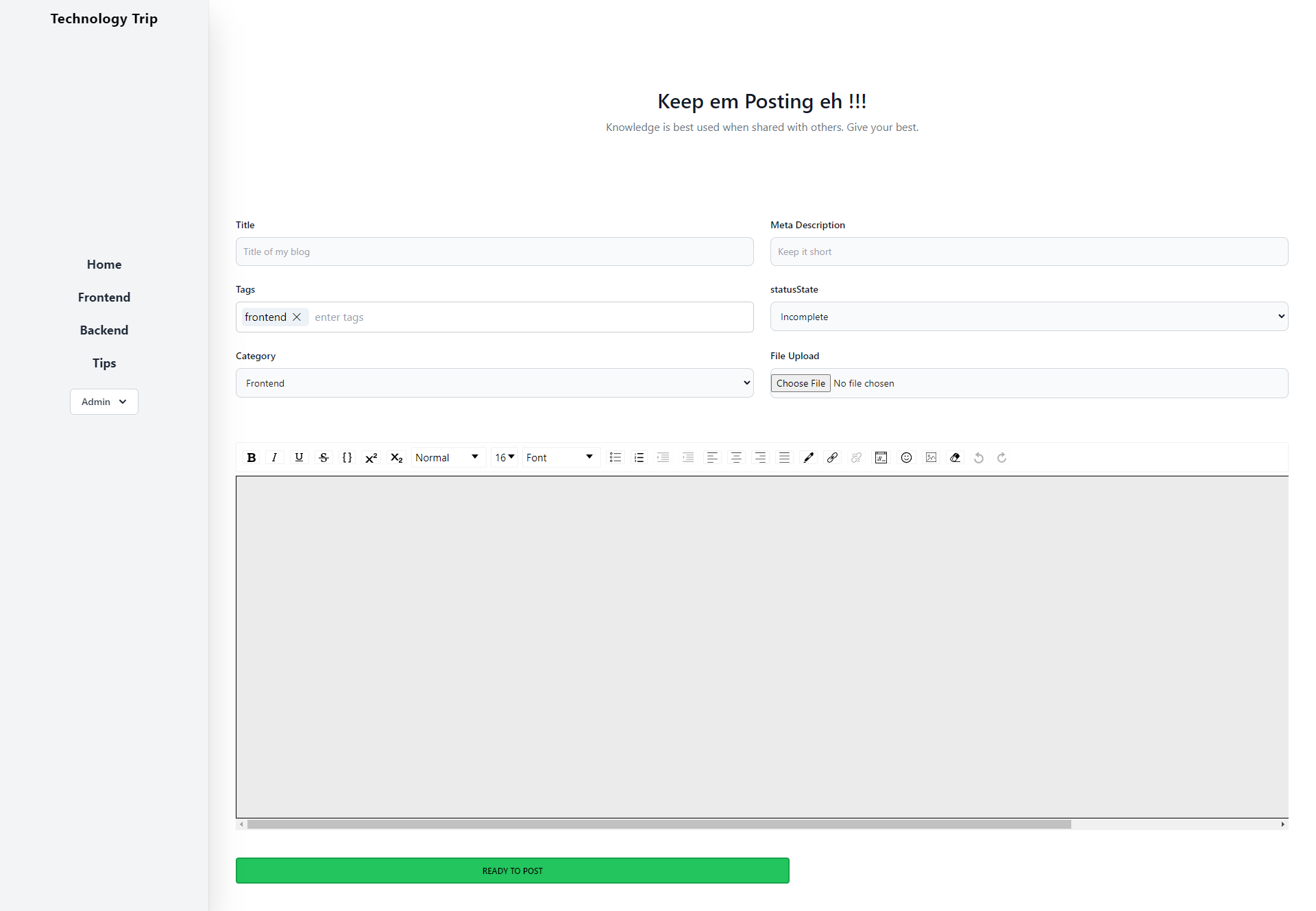Insert an image in the editor
Screen dimensions: 1316x911
(x=930, y=457)
